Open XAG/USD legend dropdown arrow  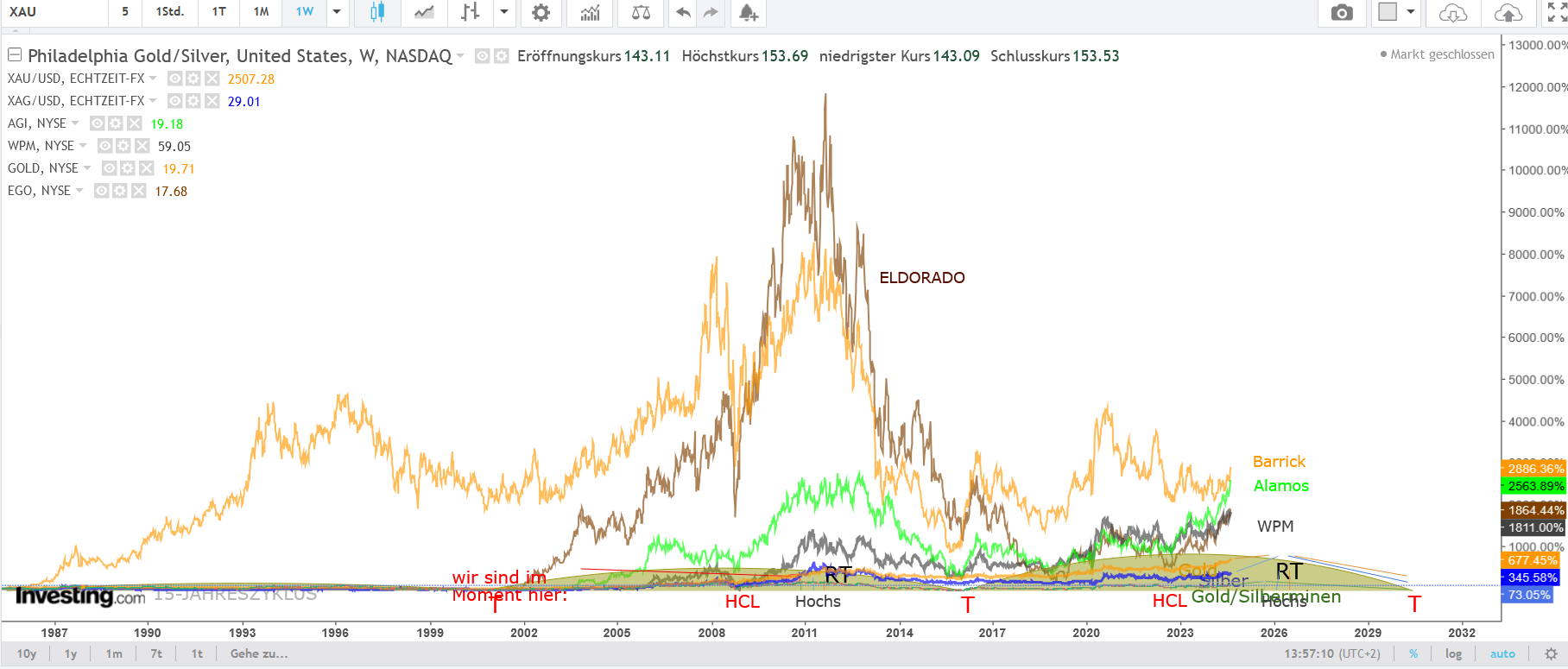click(x=153, y=101)
